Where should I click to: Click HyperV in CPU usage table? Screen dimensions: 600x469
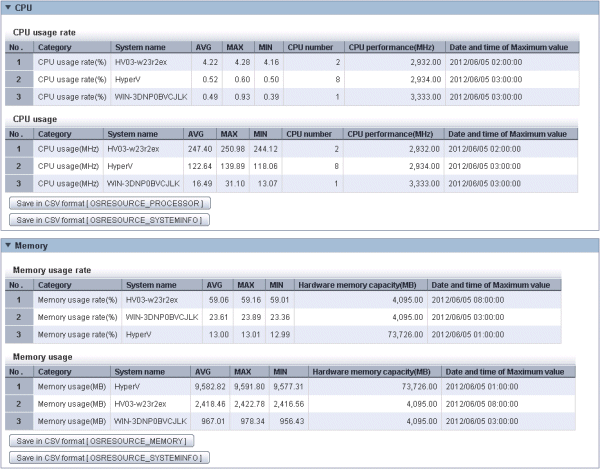tap(120, 166)
